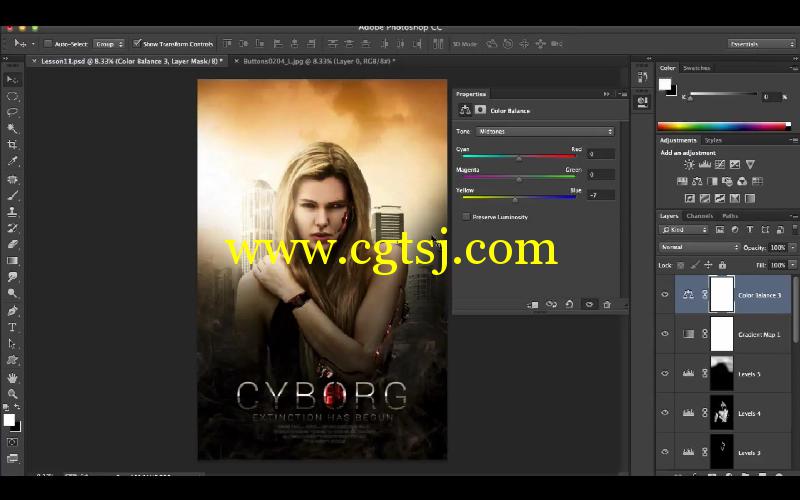Switch to Buttons0204_L.jpg document tab

click(x=319, y=61)
